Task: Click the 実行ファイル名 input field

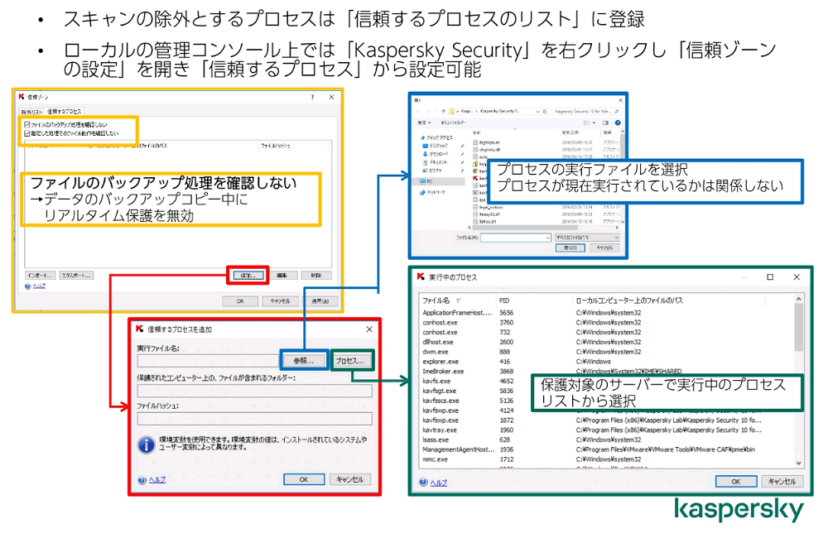Action: click(208, 361)
